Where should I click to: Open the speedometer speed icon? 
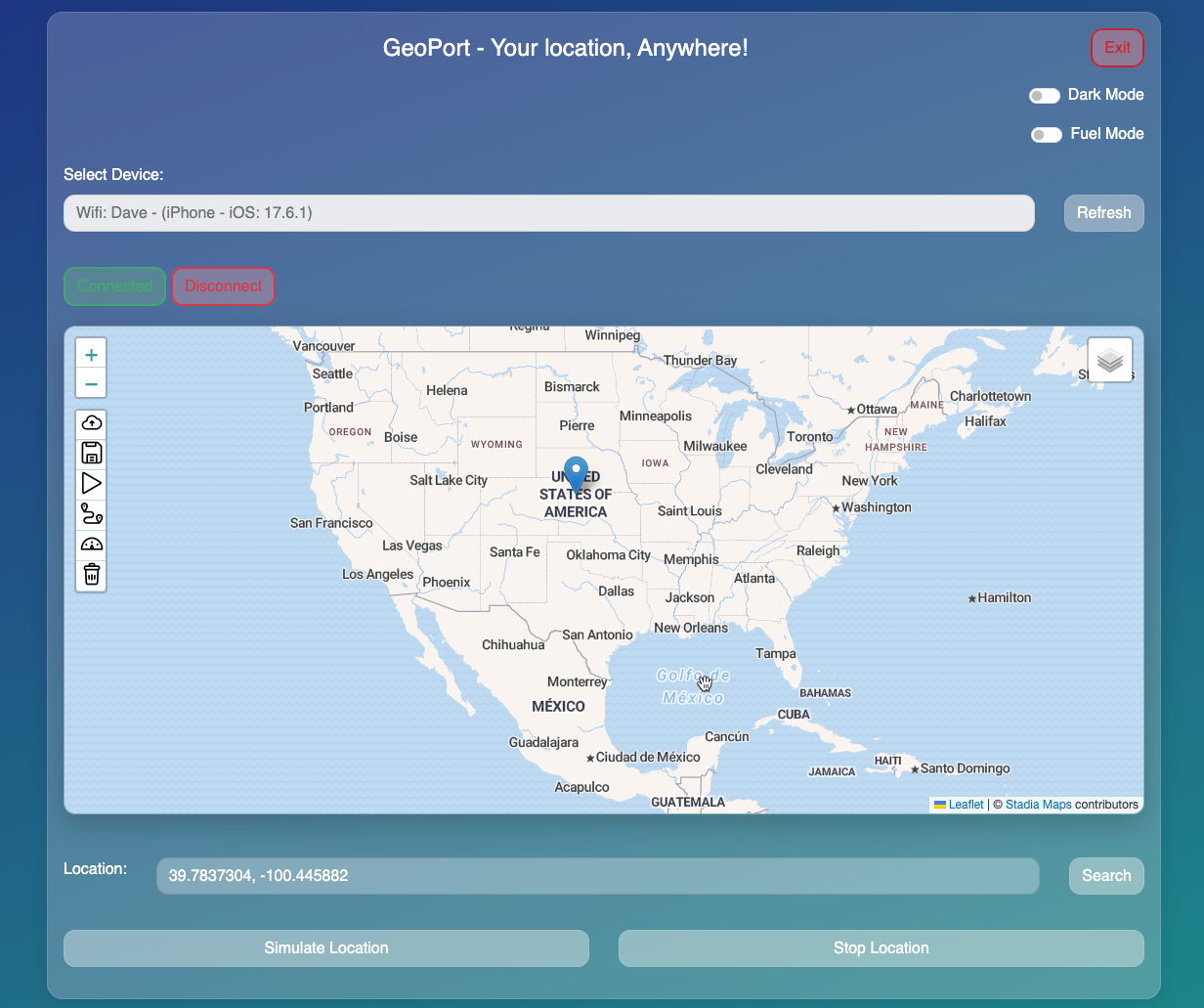(x=92, y=544)
